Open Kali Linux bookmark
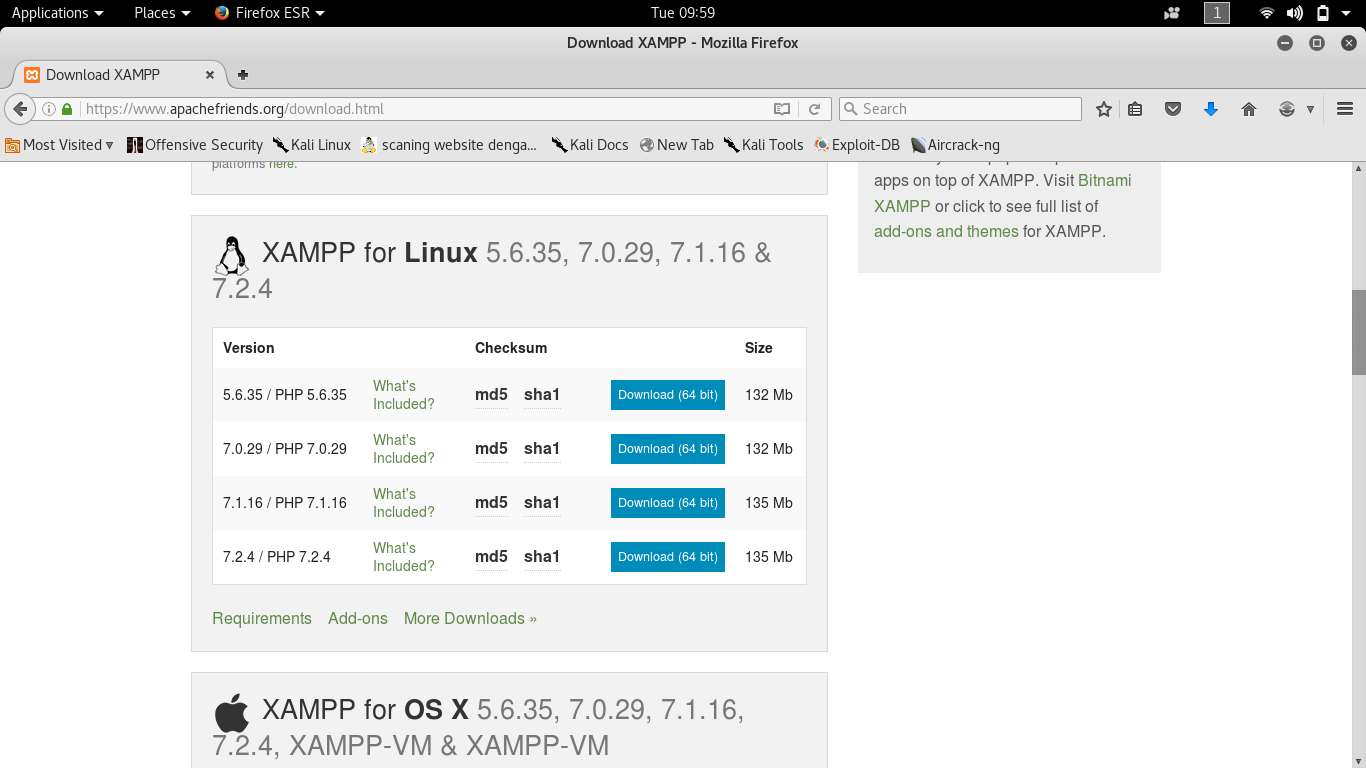This screenshot has height=768, width=1366. pyautogui.click(x=312, y=145)
